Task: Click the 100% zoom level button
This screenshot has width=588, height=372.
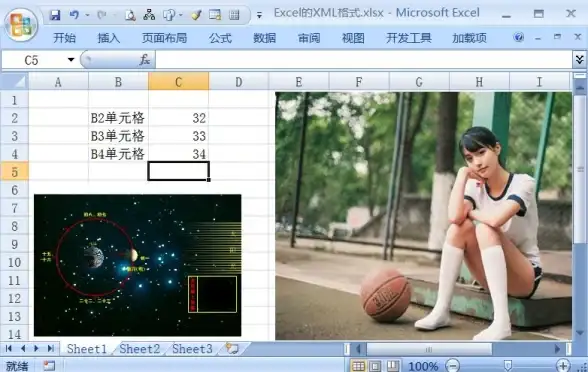Action: (423, 366)
